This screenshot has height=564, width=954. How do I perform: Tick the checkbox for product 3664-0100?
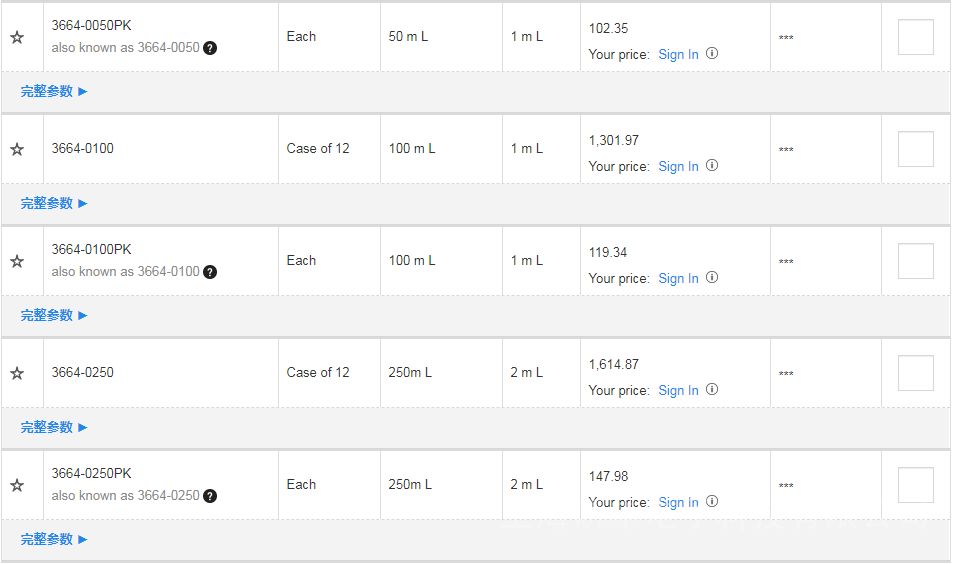point(915,149)
